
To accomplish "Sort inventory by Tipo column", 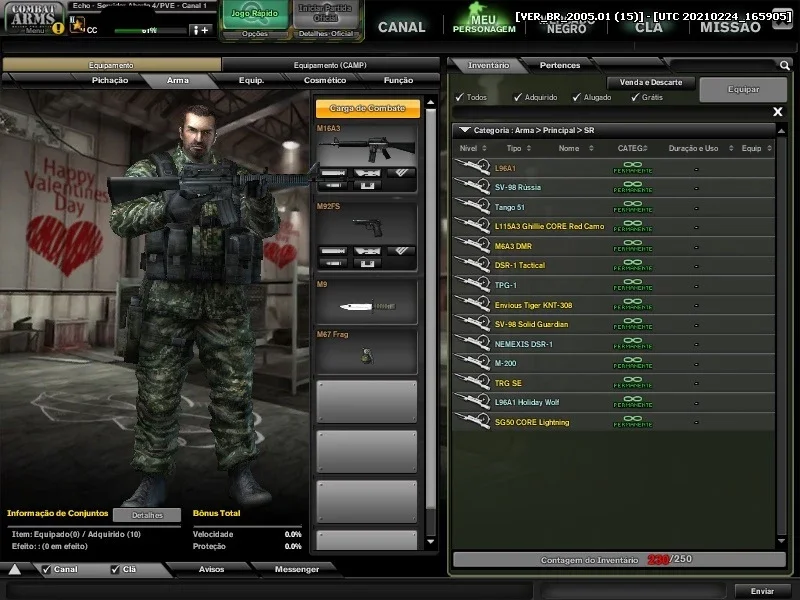I will [x=519, y=148].
